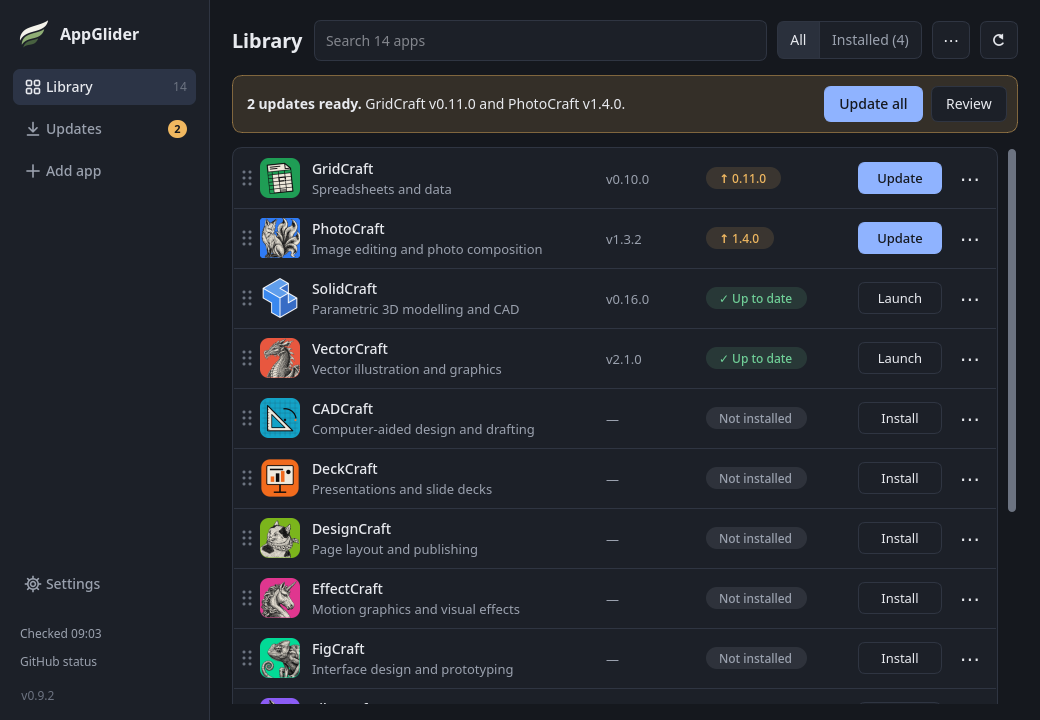The height and width of the screenshot is (720, 1040).
Task: Click the DesignCraft app icon
Action: coord(280,538)
